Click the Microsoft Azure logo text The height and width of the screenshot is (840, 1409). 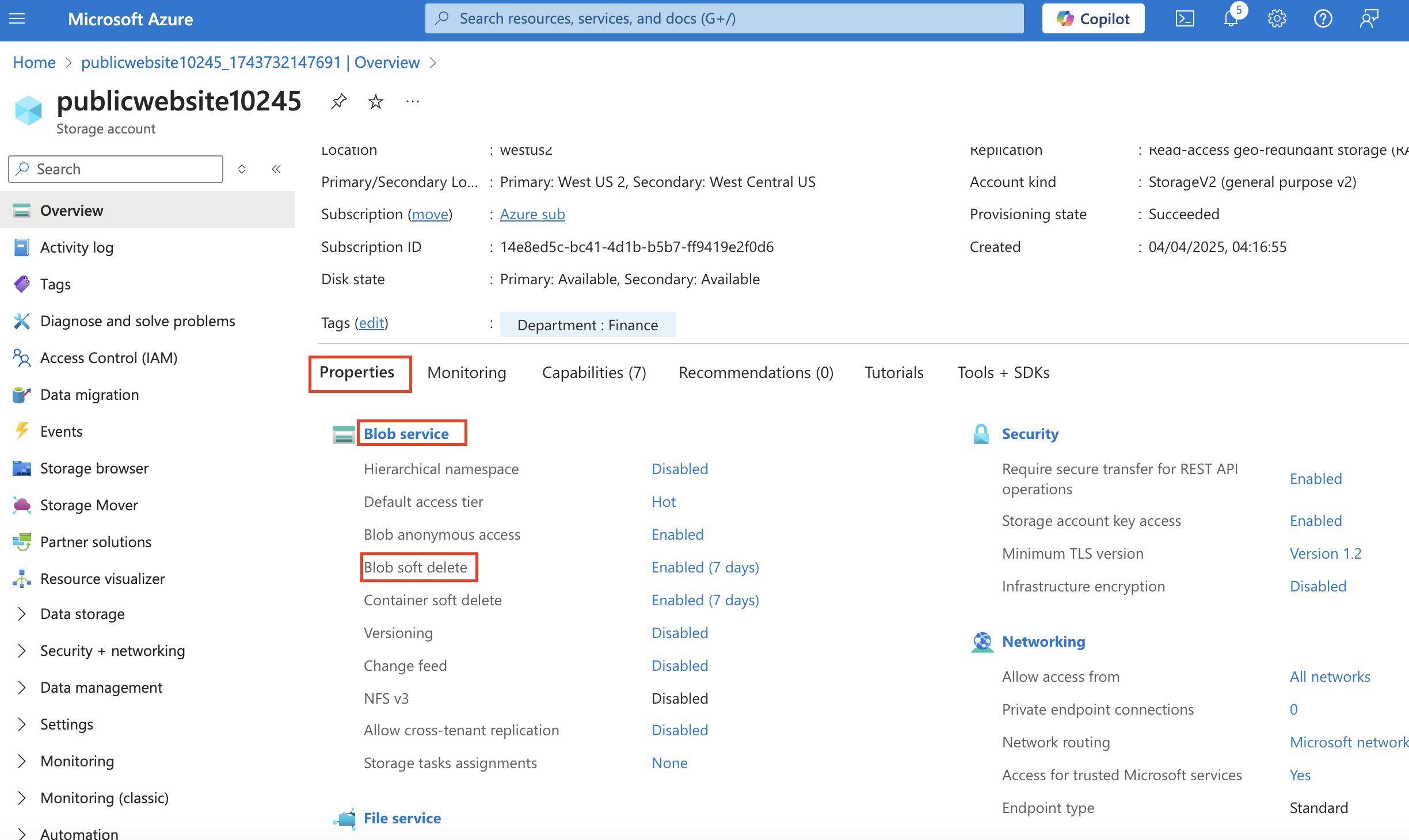pyautogui.click(x=131, y=19)
